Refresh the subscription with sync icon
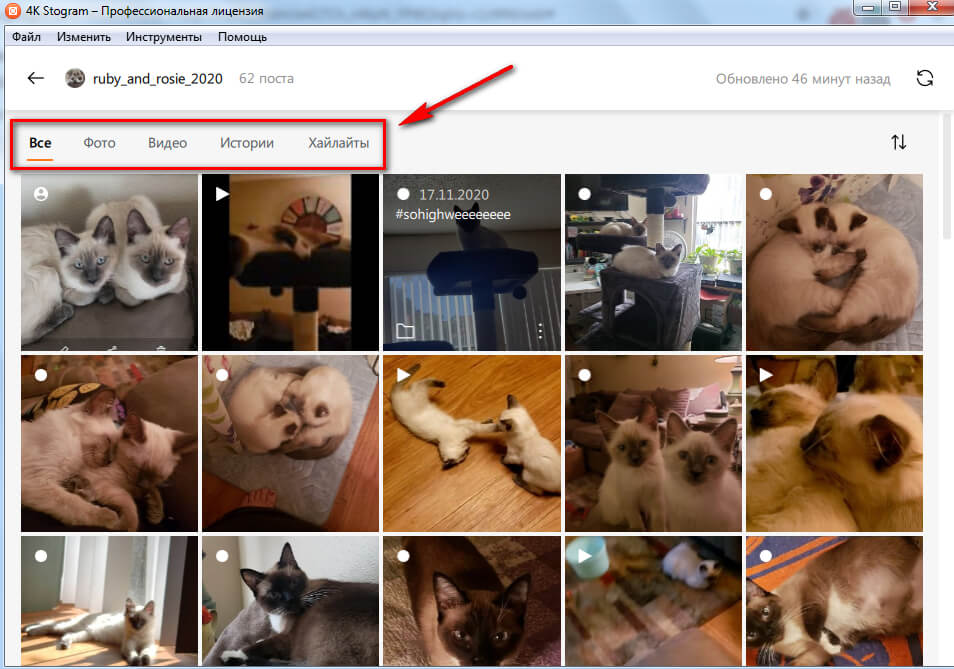 (x=924, y=78)
